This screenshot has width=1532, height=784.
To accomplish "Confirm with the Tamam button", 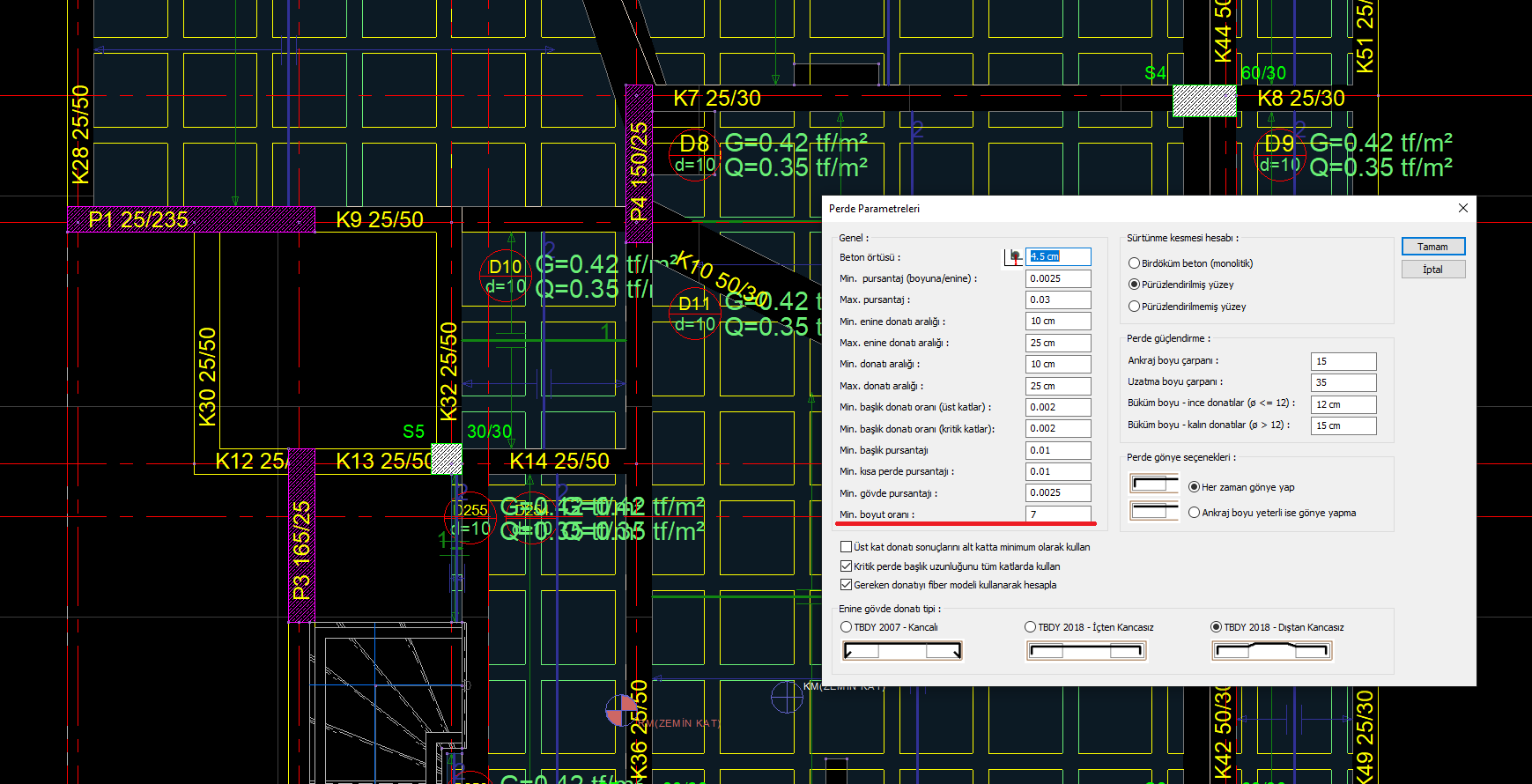I will click(1433, 247).
